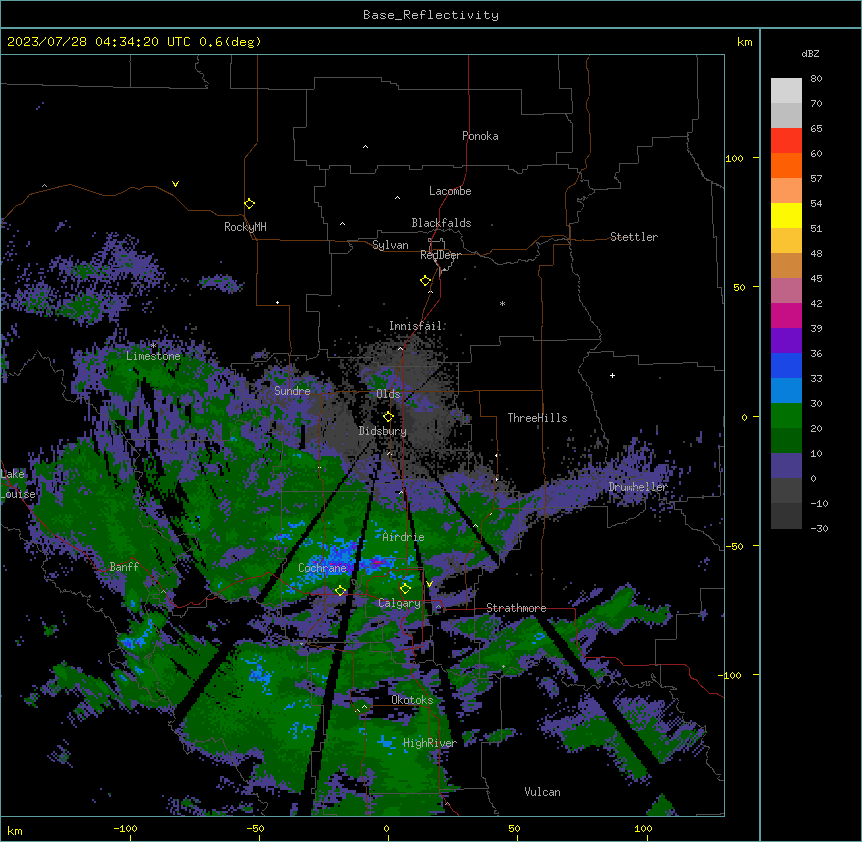Click the yellow diamond marker above RockyMH
The width and height of the screenshot is (862, 842).
pyautogui.click(x=250, y=204)
